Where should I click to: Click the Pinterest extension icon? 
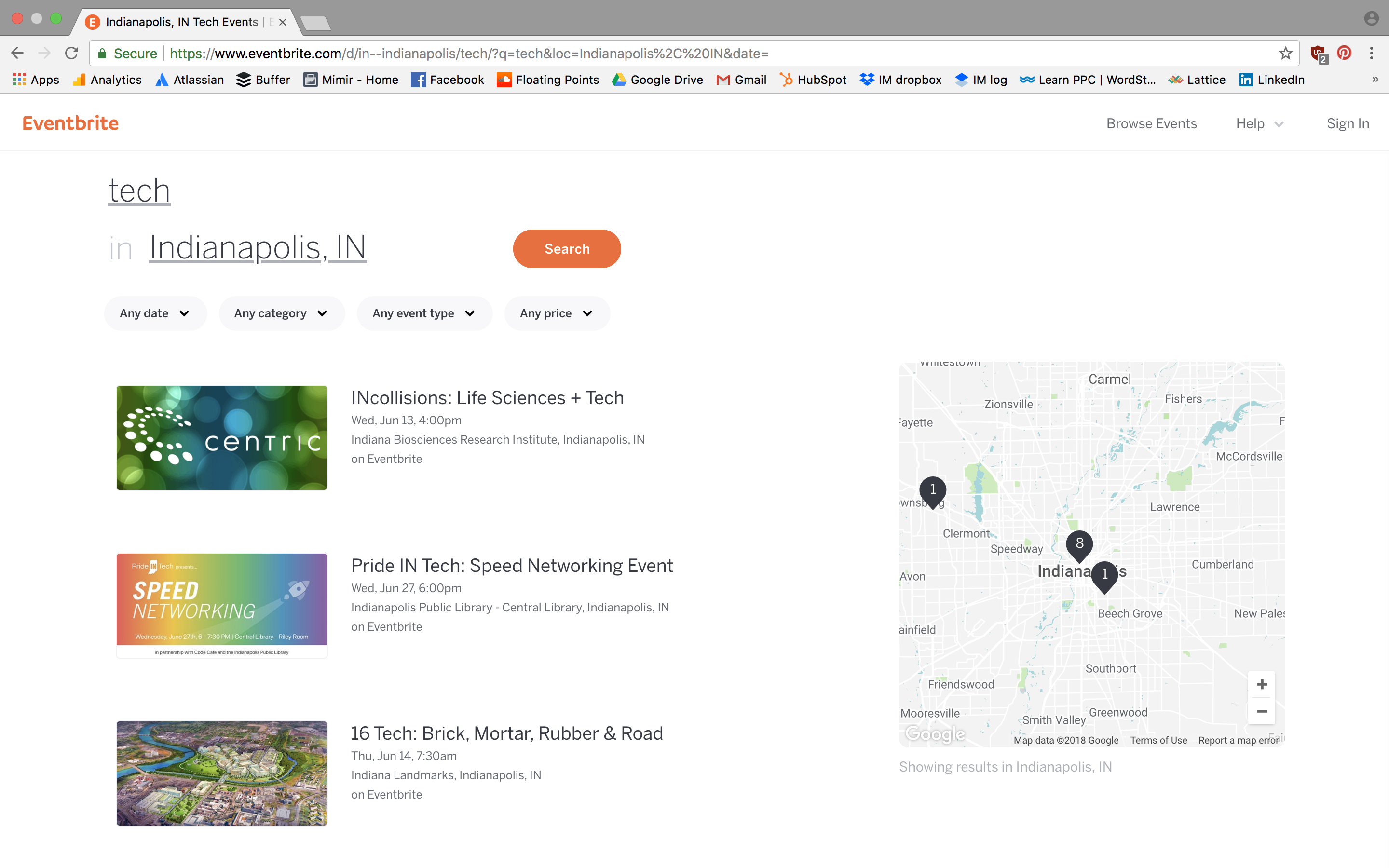pos(1344,54)
